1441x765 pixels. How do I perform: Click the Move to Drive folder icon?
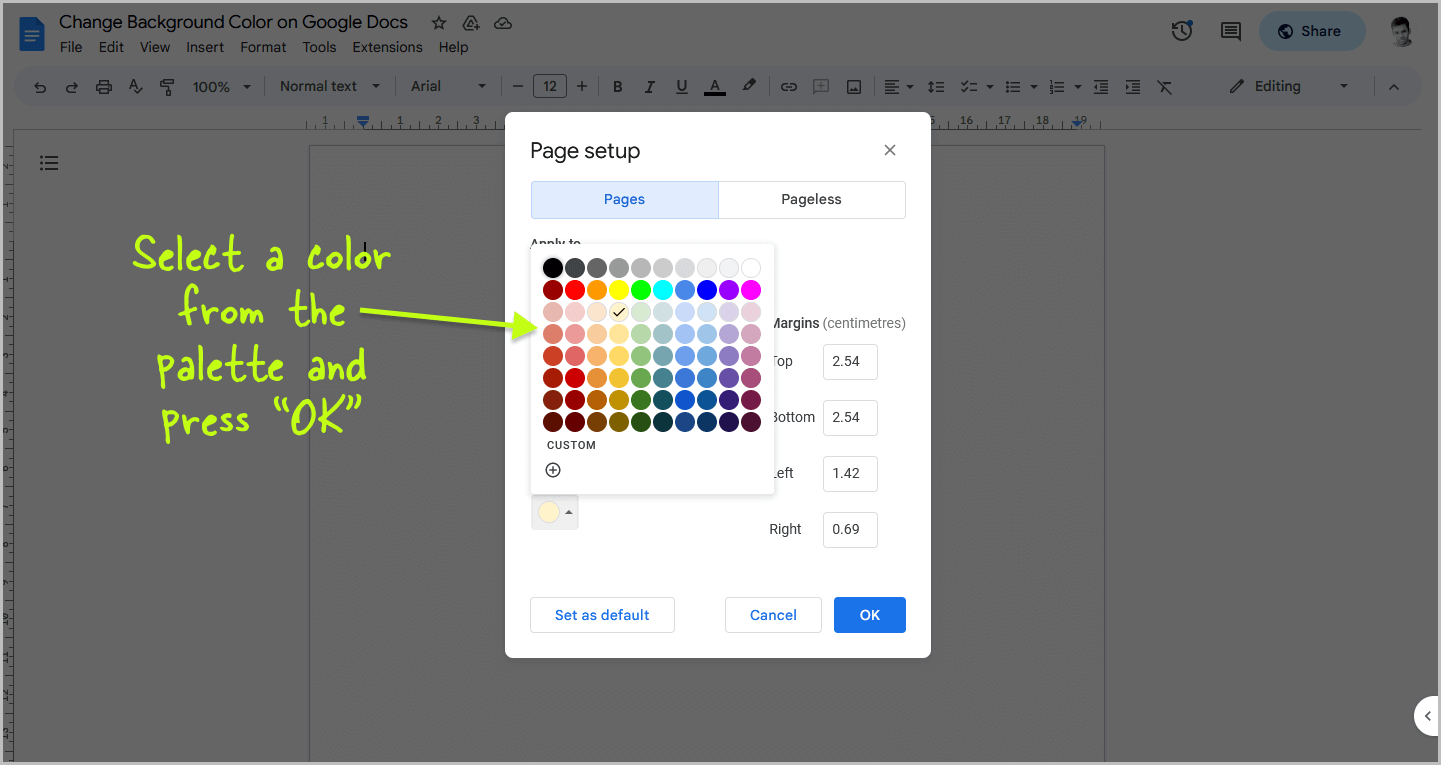coord(471,22)
